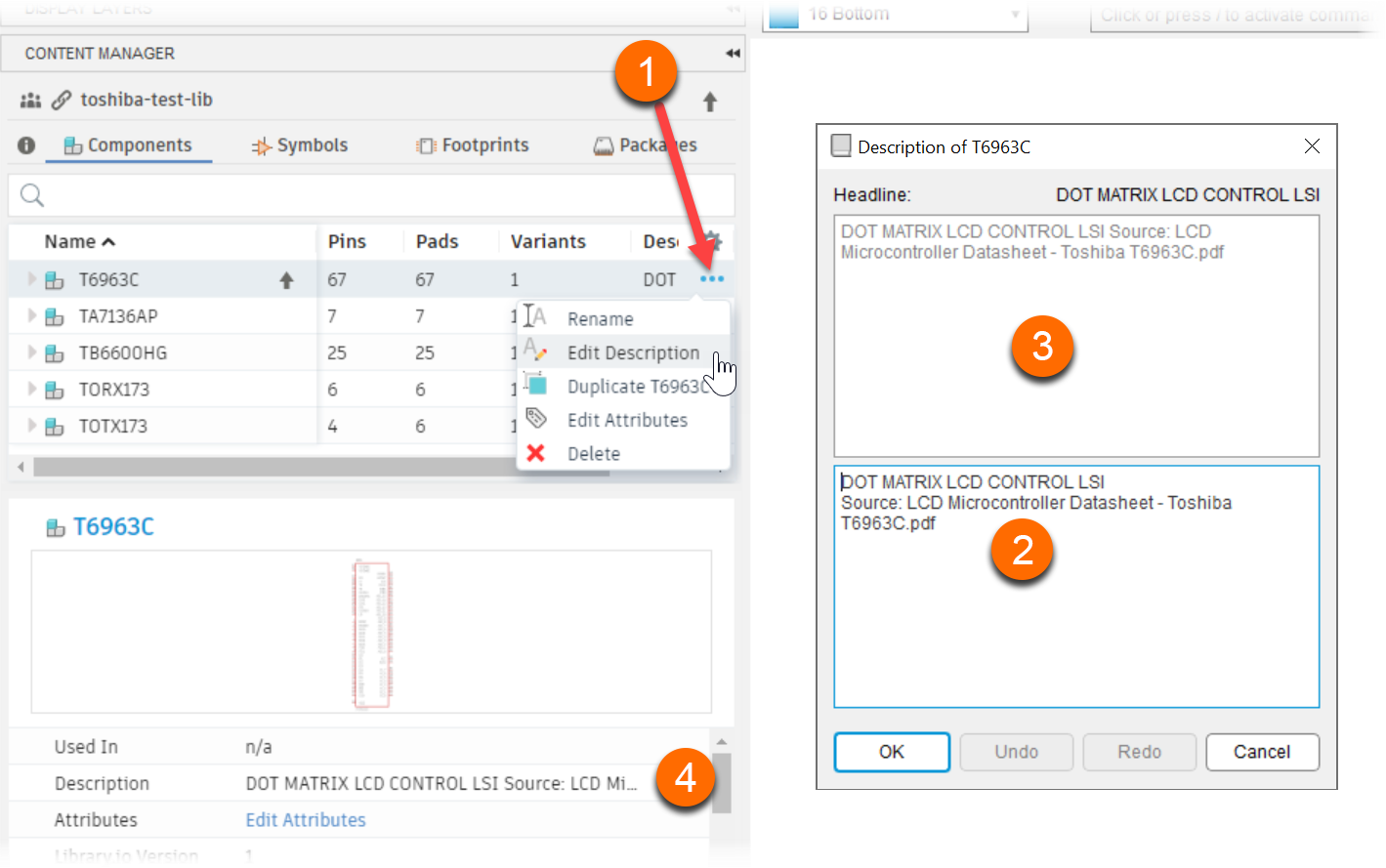Screen dimensions: 1386x868
Task: Switch to the Symbols tab
Action: 299,145
